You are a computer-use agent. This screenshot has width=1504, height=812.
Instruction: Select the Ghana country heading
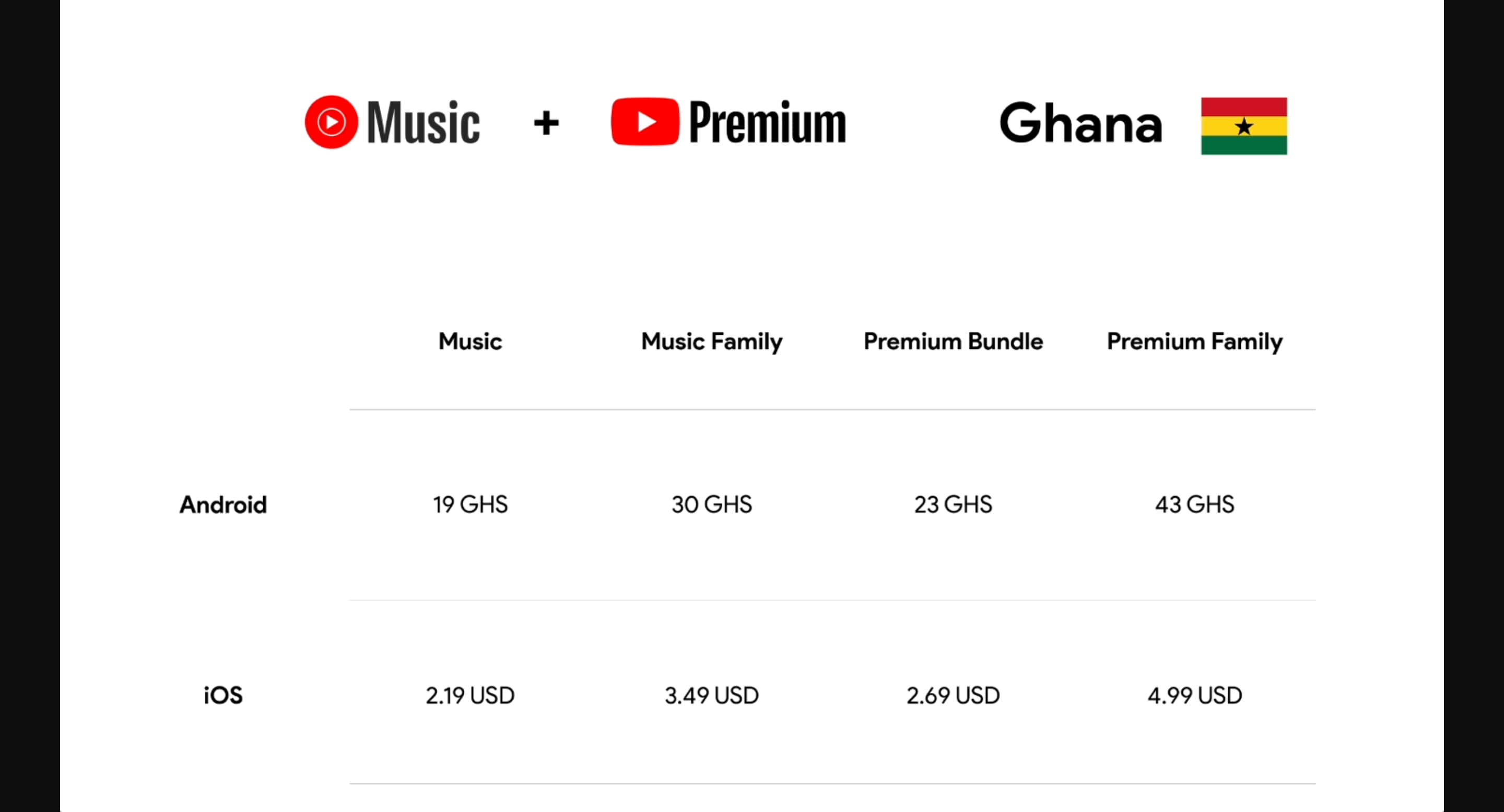pos(1080,123)
